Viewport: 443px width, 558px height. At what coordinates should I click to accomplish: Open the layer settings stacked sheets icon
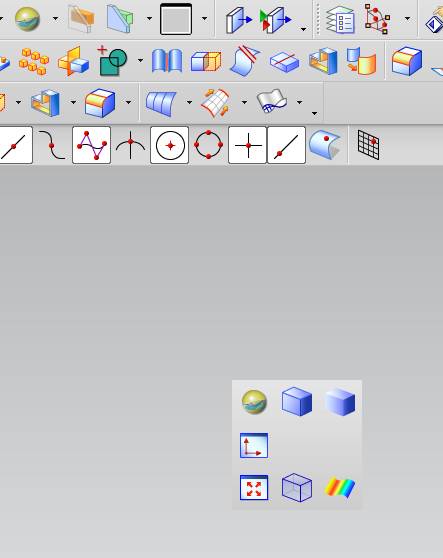point(340,20)
